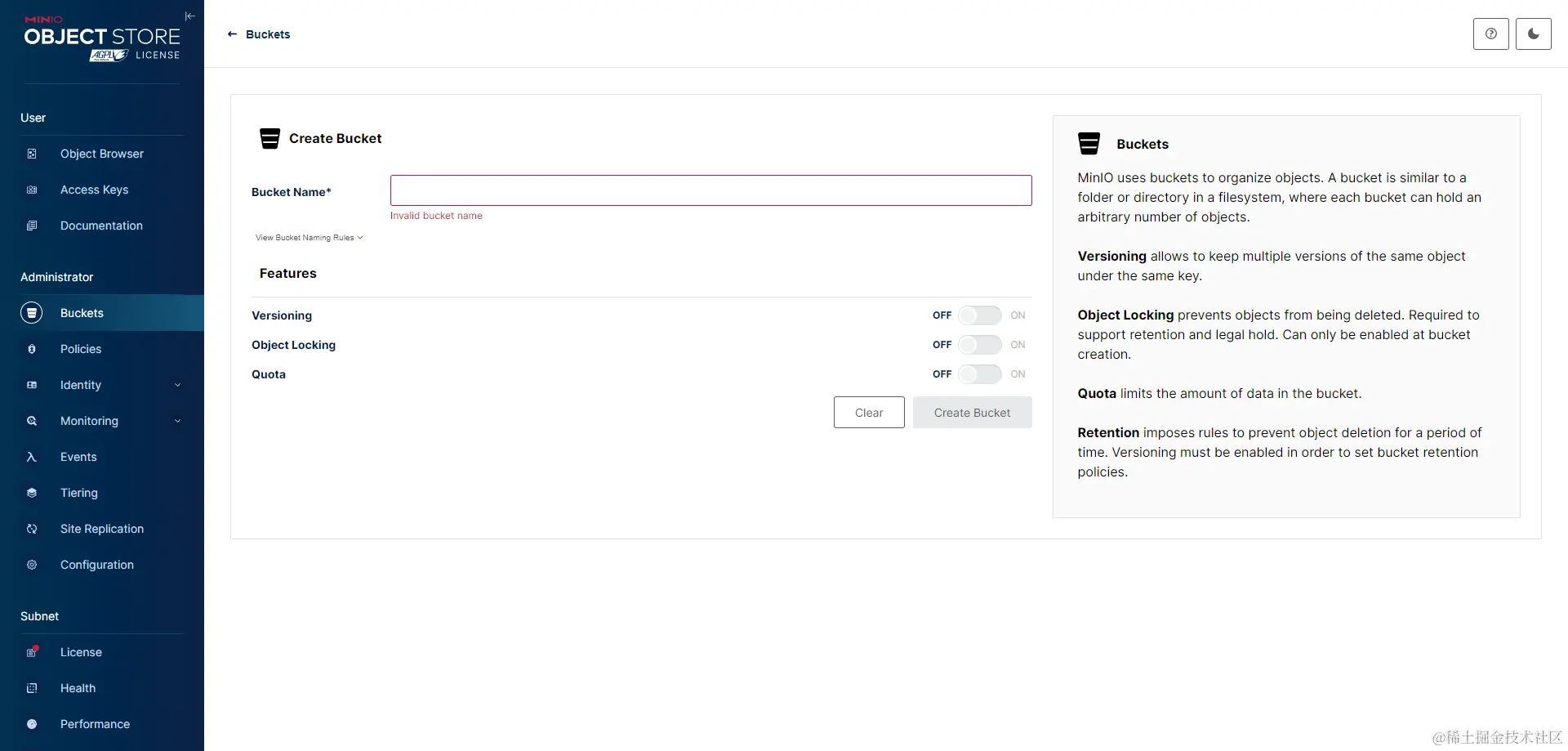The height and width of the screenshot is (751, 1568).
Task: Click the Subnet section header
Action: tap(39, 616)
